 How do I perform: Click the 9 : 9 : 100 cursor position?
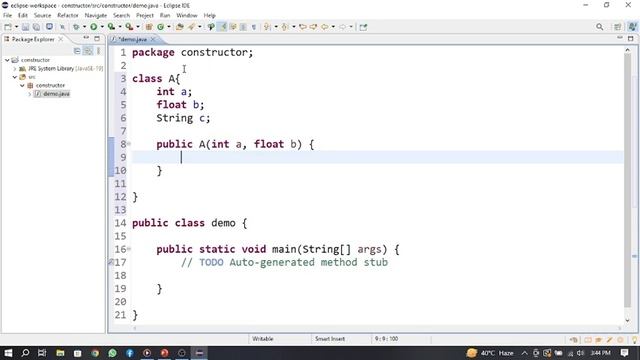[x=386, y=339]
